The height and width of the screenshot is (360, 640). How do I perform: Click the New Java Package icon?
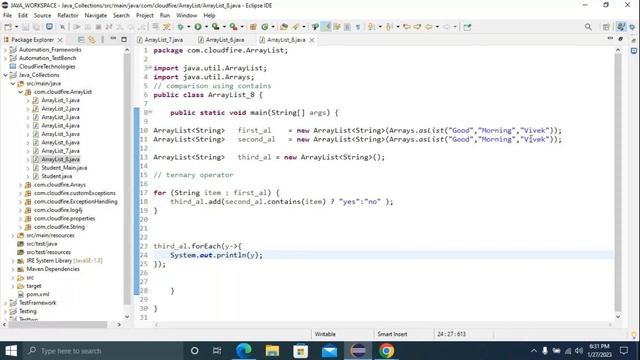coord(253,27)
